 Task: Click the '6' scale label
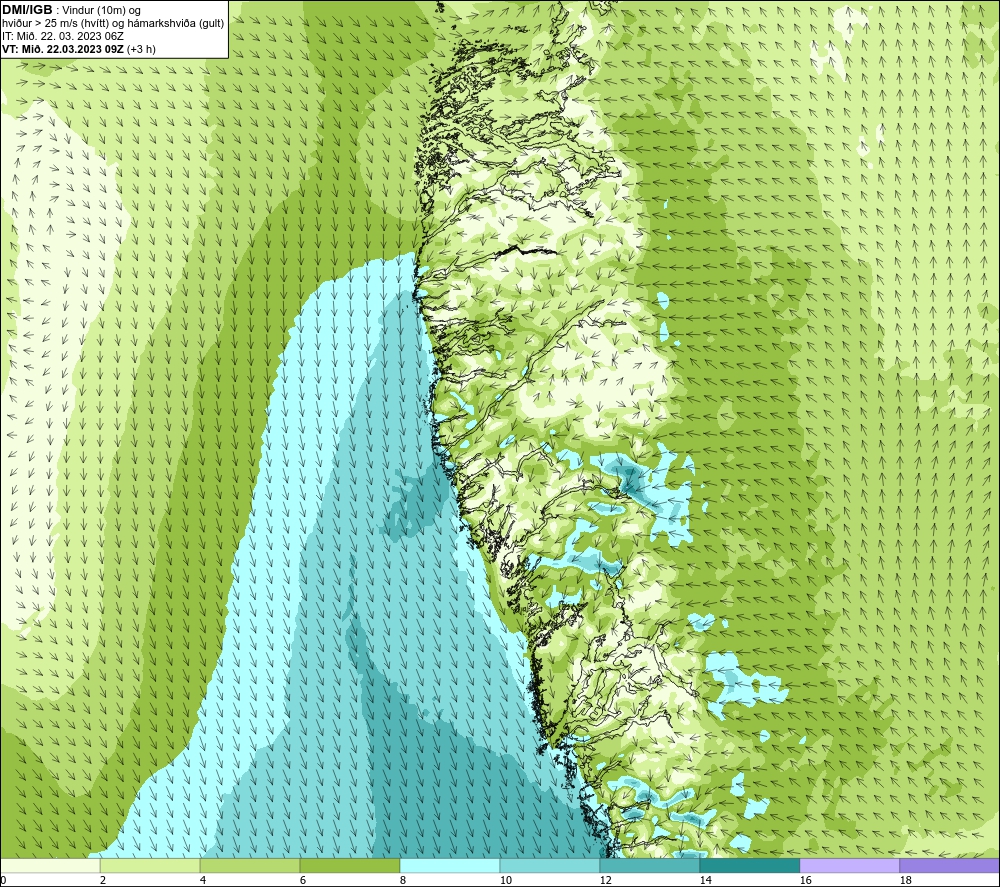303,881
